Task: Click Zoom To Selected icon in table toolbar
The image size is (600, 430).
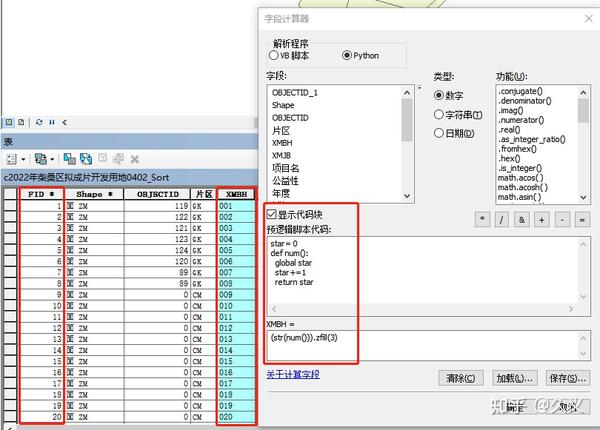Action: 118,159
